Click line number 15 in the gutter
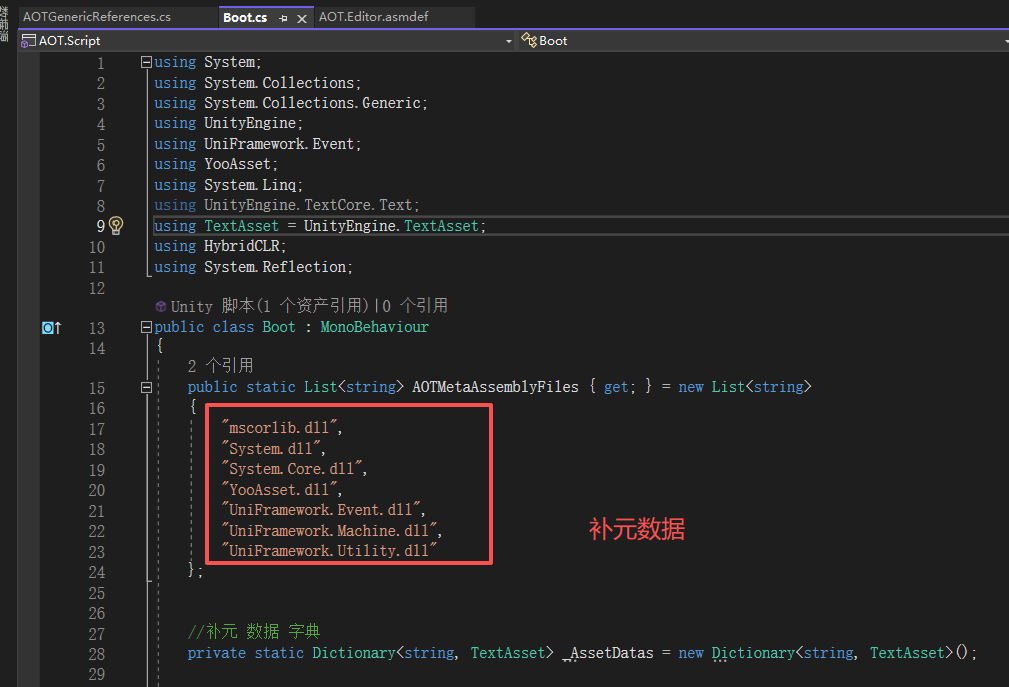The width and height of the screenshot is (1009, 687). tap(97, 389)
